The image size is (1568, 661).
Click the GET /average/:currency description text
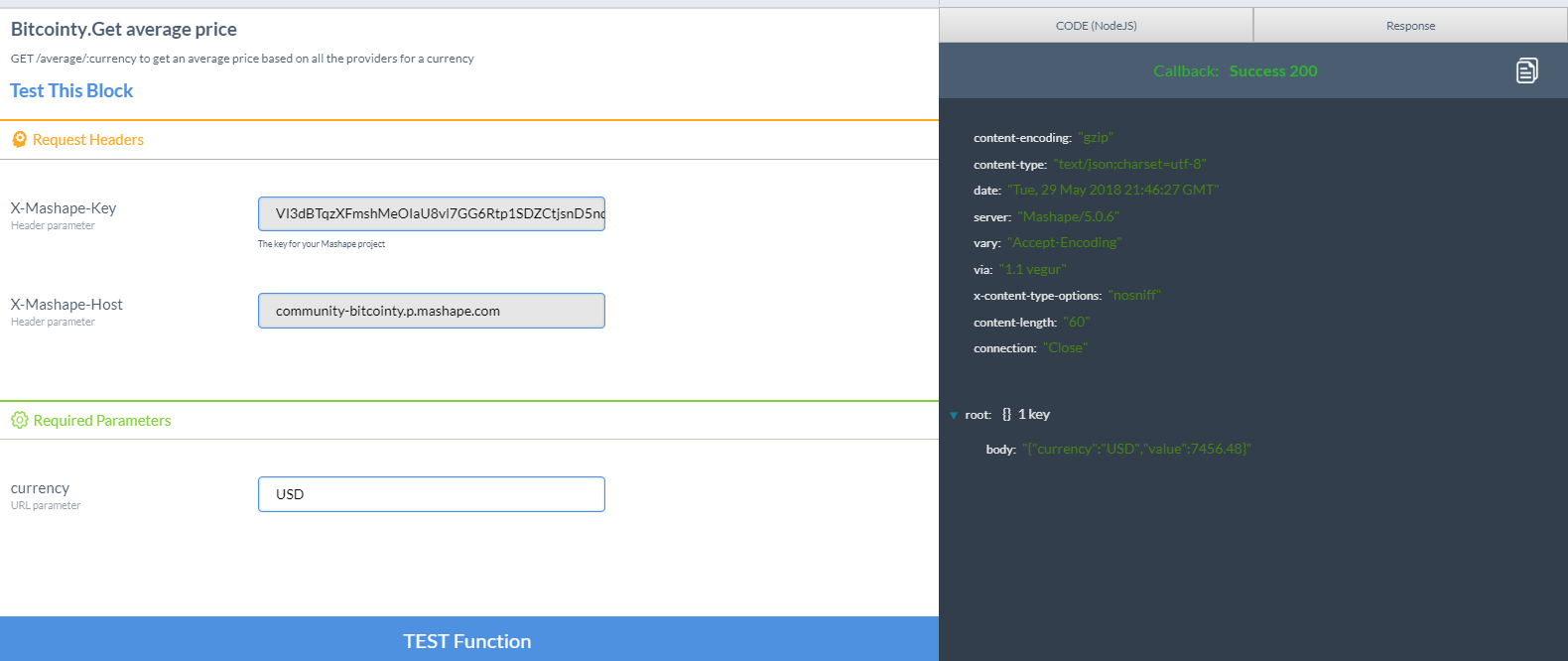[x=242, y=59]
